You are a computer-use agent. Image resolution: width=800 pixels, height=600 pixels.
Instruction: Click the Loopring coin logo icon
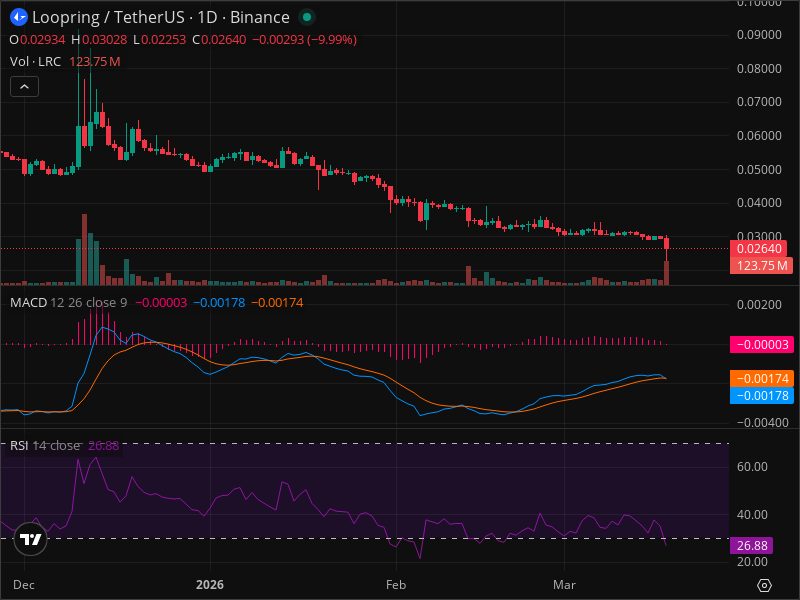[19, 17]
